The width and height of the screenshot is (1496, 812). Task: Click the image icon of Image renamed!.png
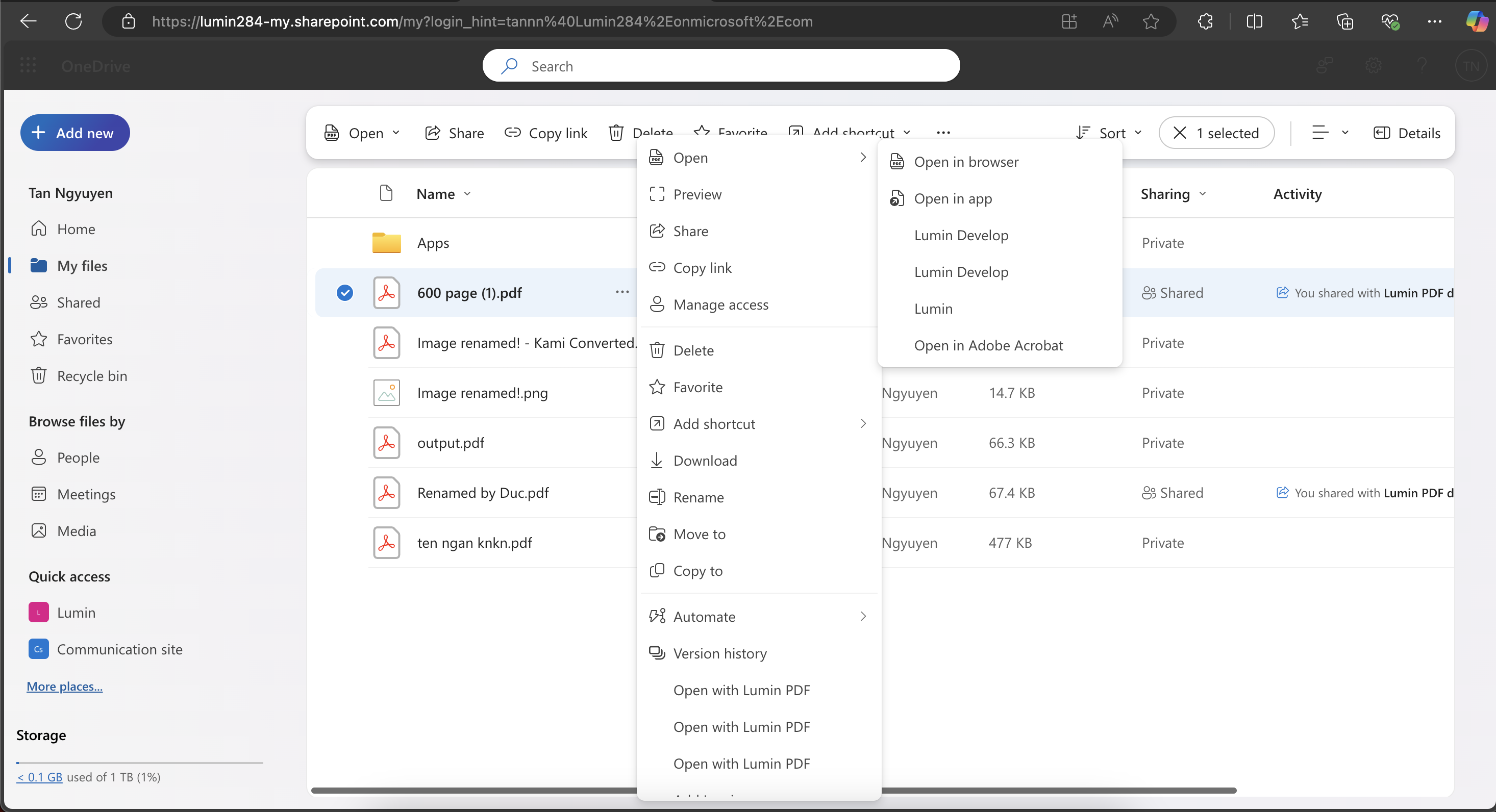[x=386, y=392]
